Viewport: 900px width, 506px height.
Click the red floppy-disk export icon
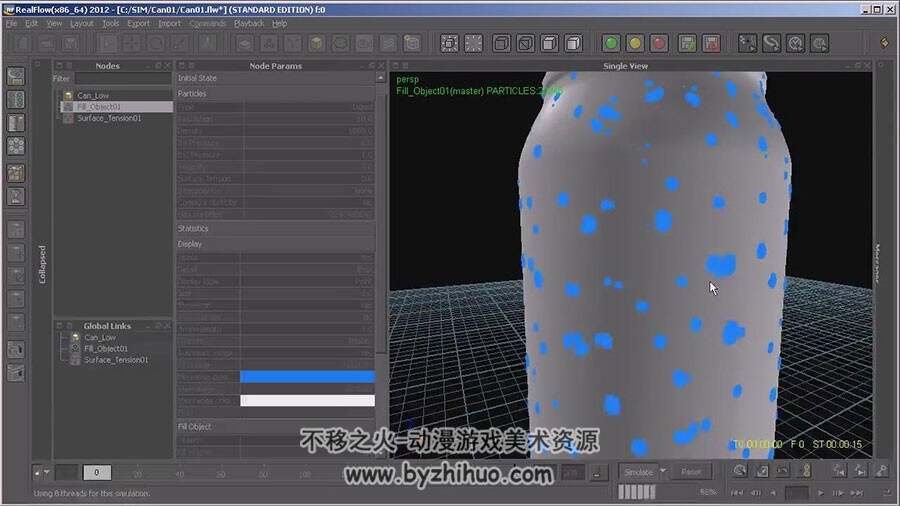pos(711,43)
